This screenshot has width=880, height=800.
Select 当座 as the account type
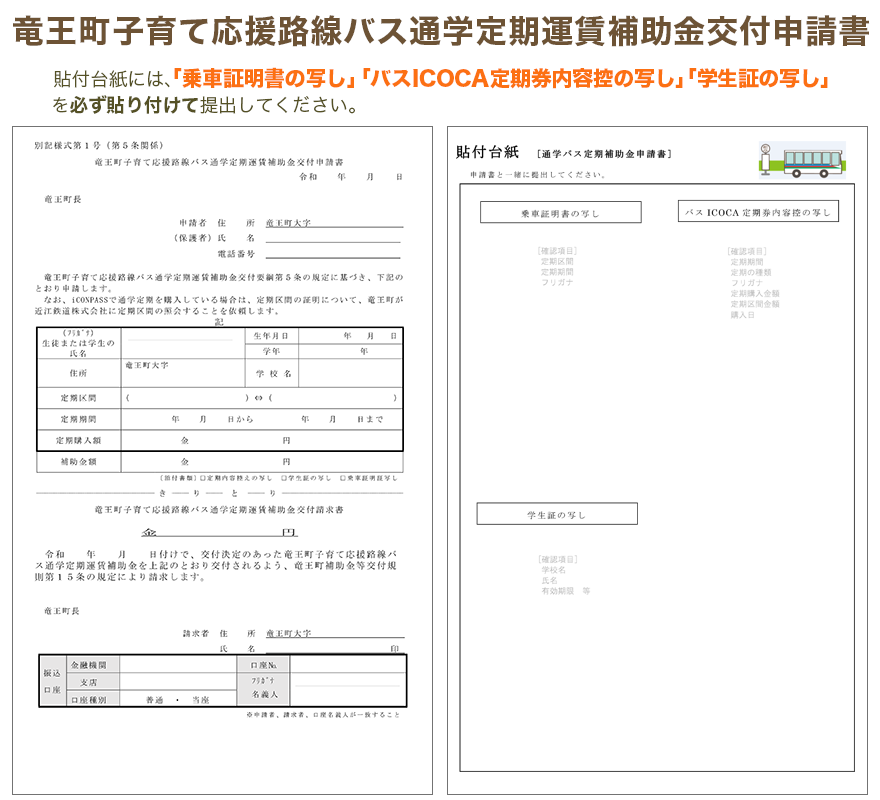(x=200, y=700)
